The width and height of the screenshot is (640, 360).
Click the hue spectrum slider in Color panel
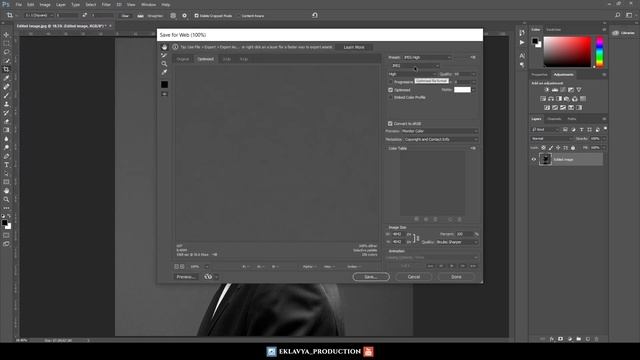(x=599, y=52)
